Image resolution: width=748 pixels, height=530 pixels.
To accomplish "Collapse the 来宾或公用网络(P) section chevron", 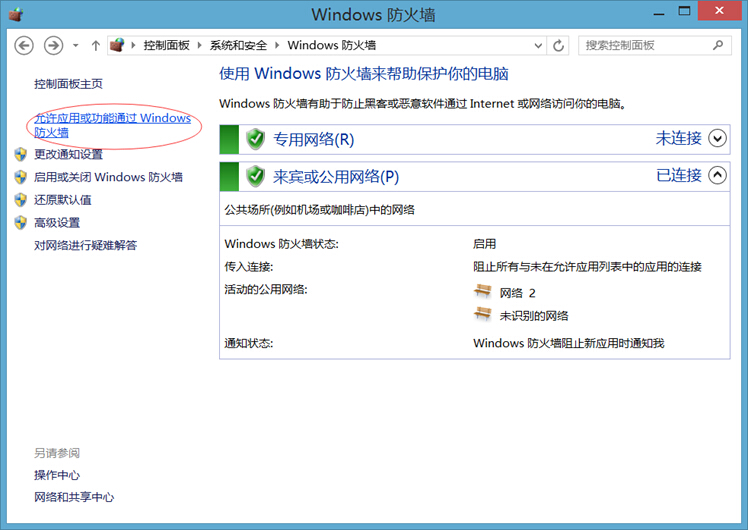I will pyautogui.click(x=717, y=175).
